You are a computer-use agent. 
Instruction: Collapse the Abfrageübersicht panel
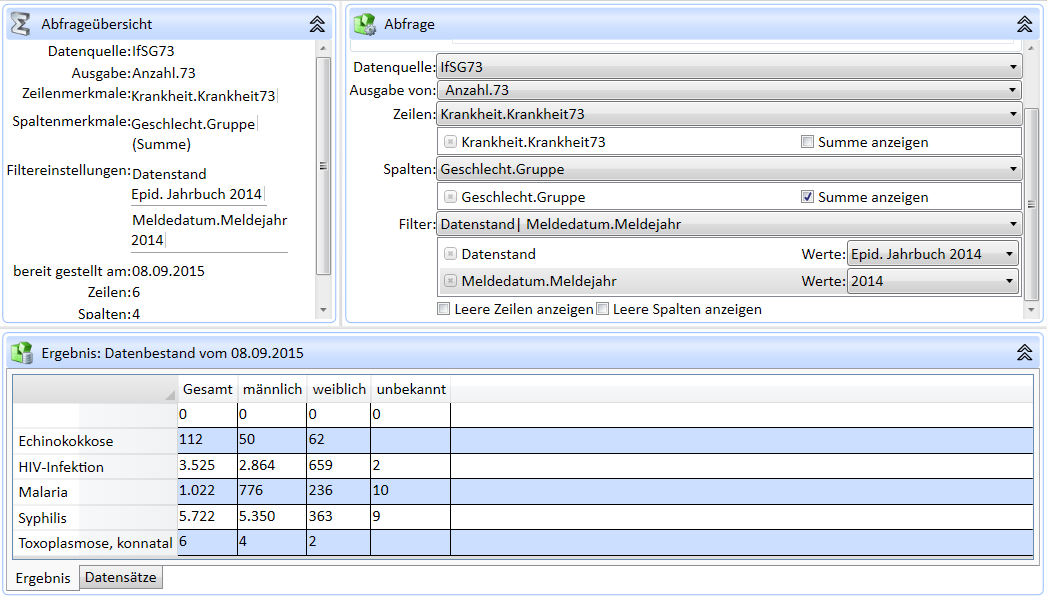tap(317, 24)
